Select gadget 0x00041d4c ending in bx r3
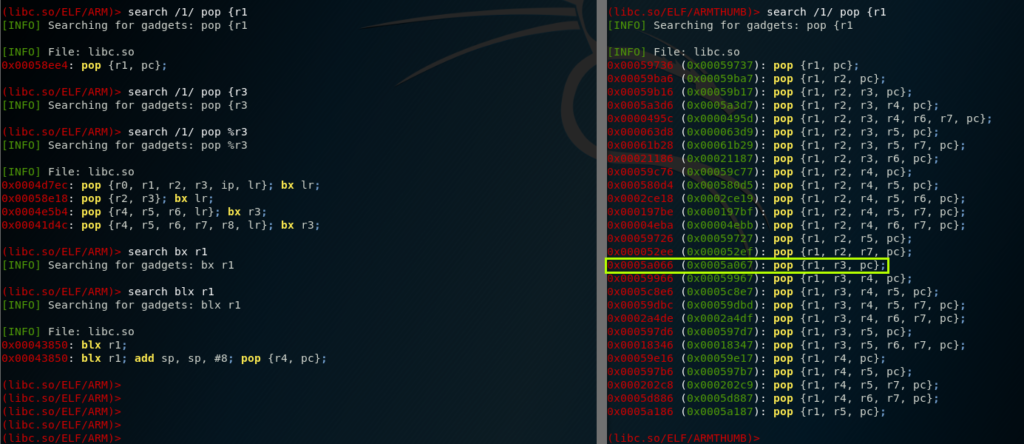 coord(161,225)
